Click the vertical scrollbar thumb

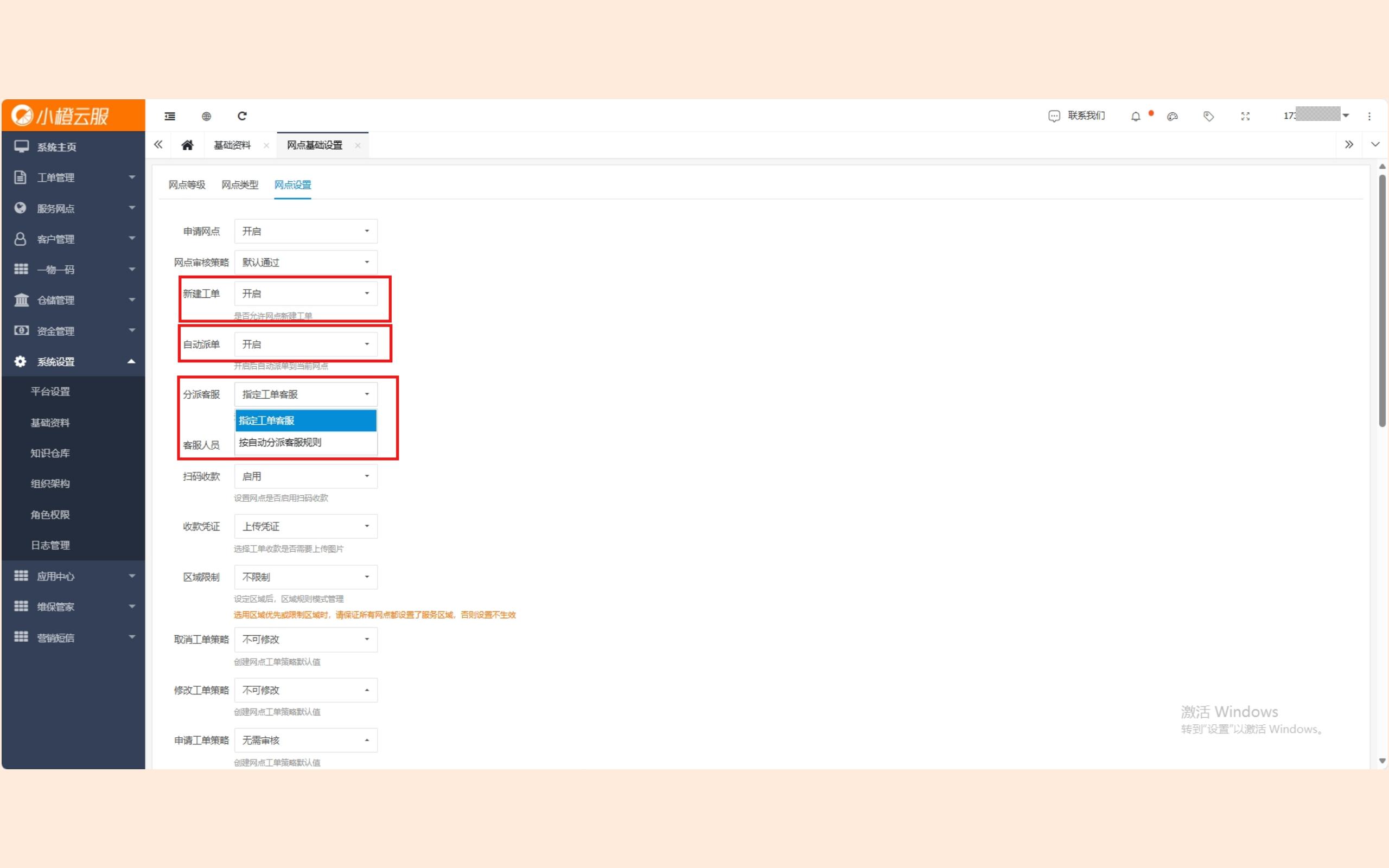1382,301
